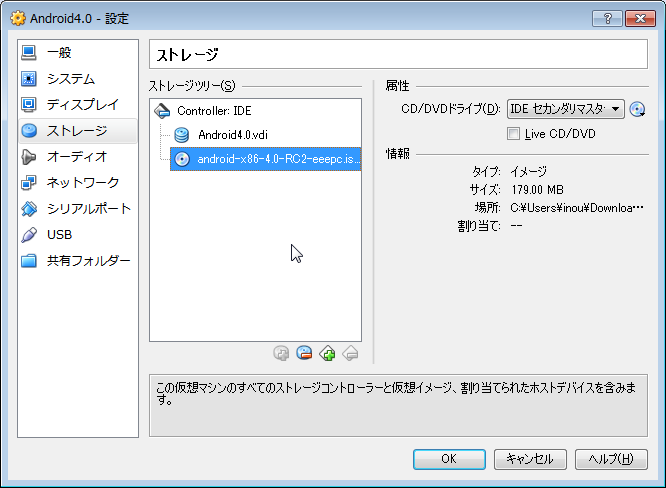The height and width of the screenshot is (488, 666).
Task: Open the システム settings category
Action: (78, 79)
